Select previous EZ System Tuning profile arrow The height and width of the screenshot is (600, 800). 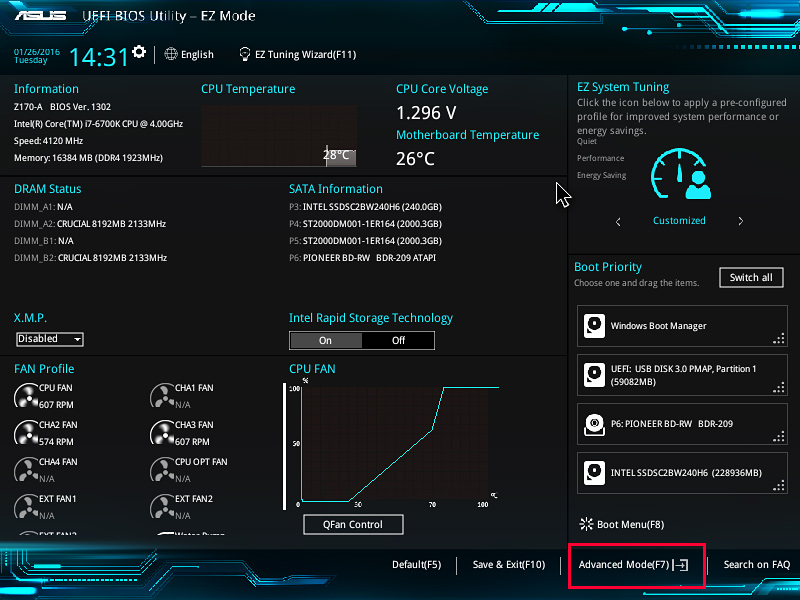tap(618, 221)
